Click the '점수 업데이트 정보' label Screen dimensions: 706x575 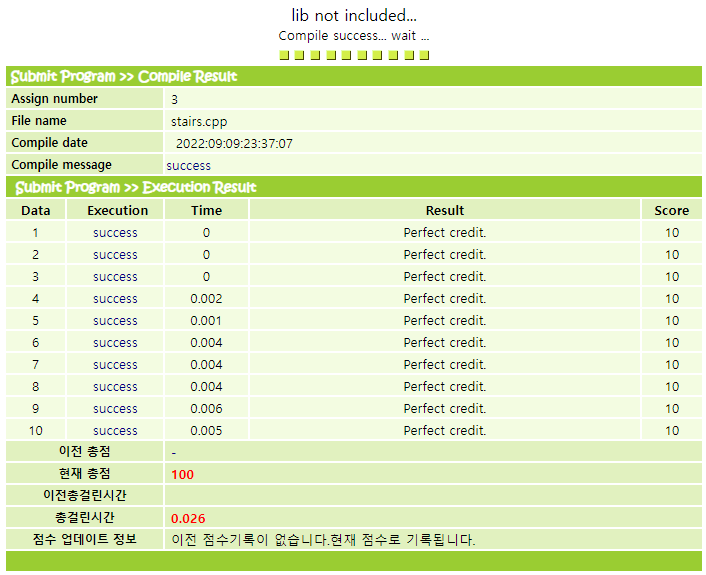click(x=85, y=539)
